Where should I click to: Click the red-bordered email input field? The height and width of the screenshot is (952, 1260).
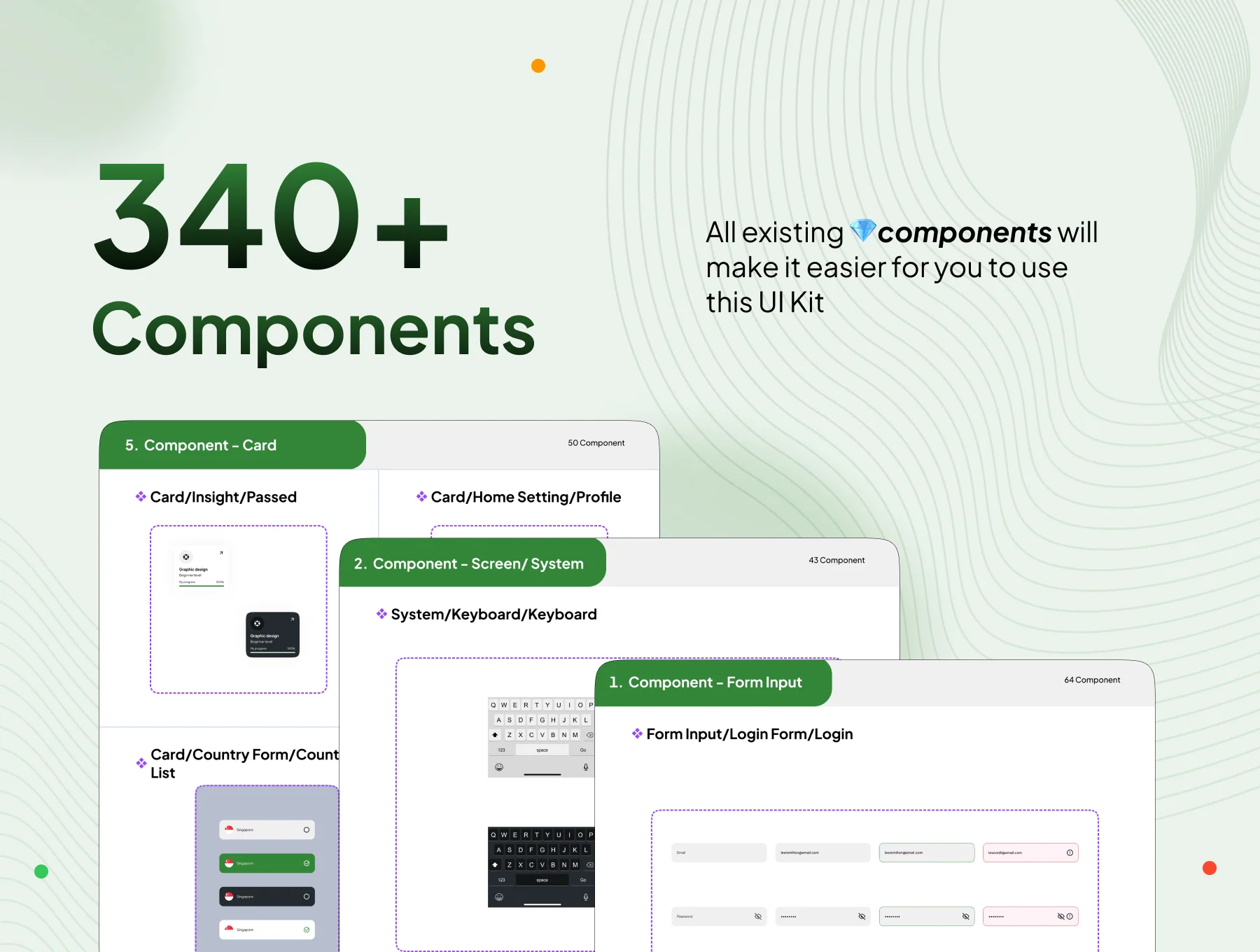1030,853
